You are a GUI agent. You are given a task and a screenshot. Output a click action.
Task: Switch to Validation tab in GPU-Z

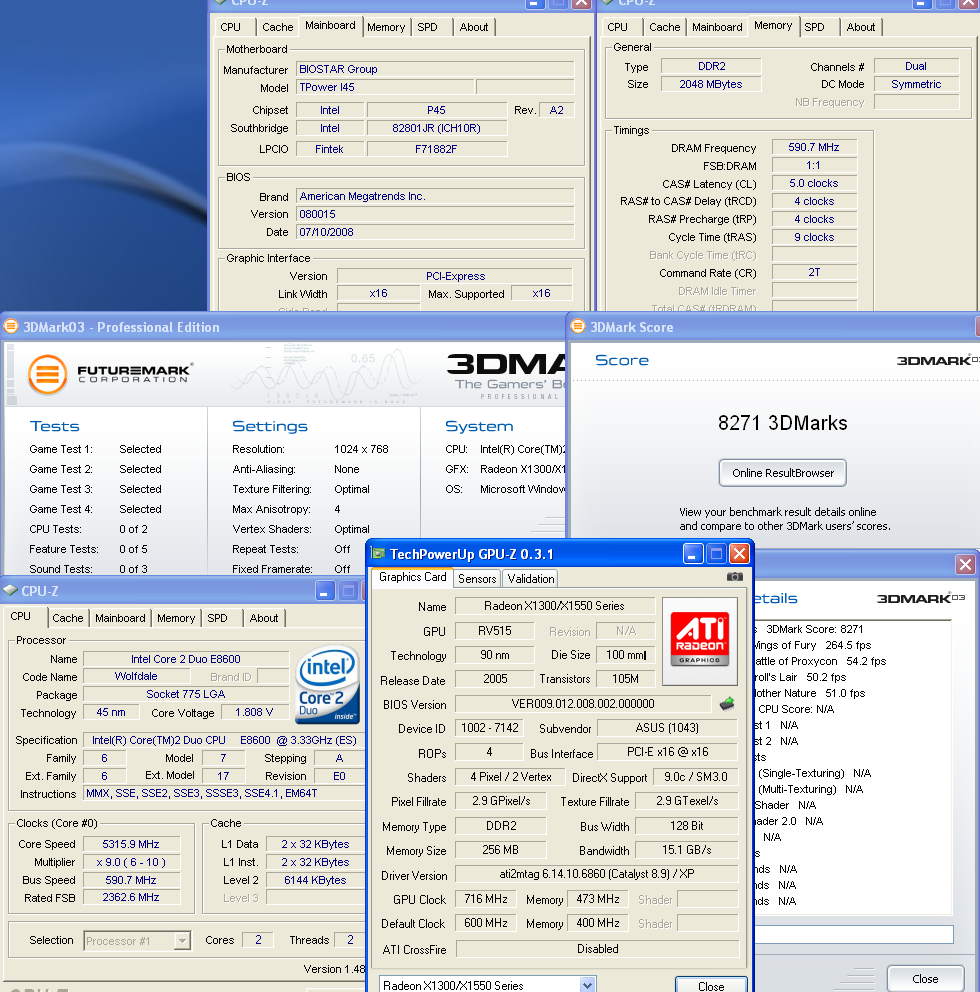[531, 578]
